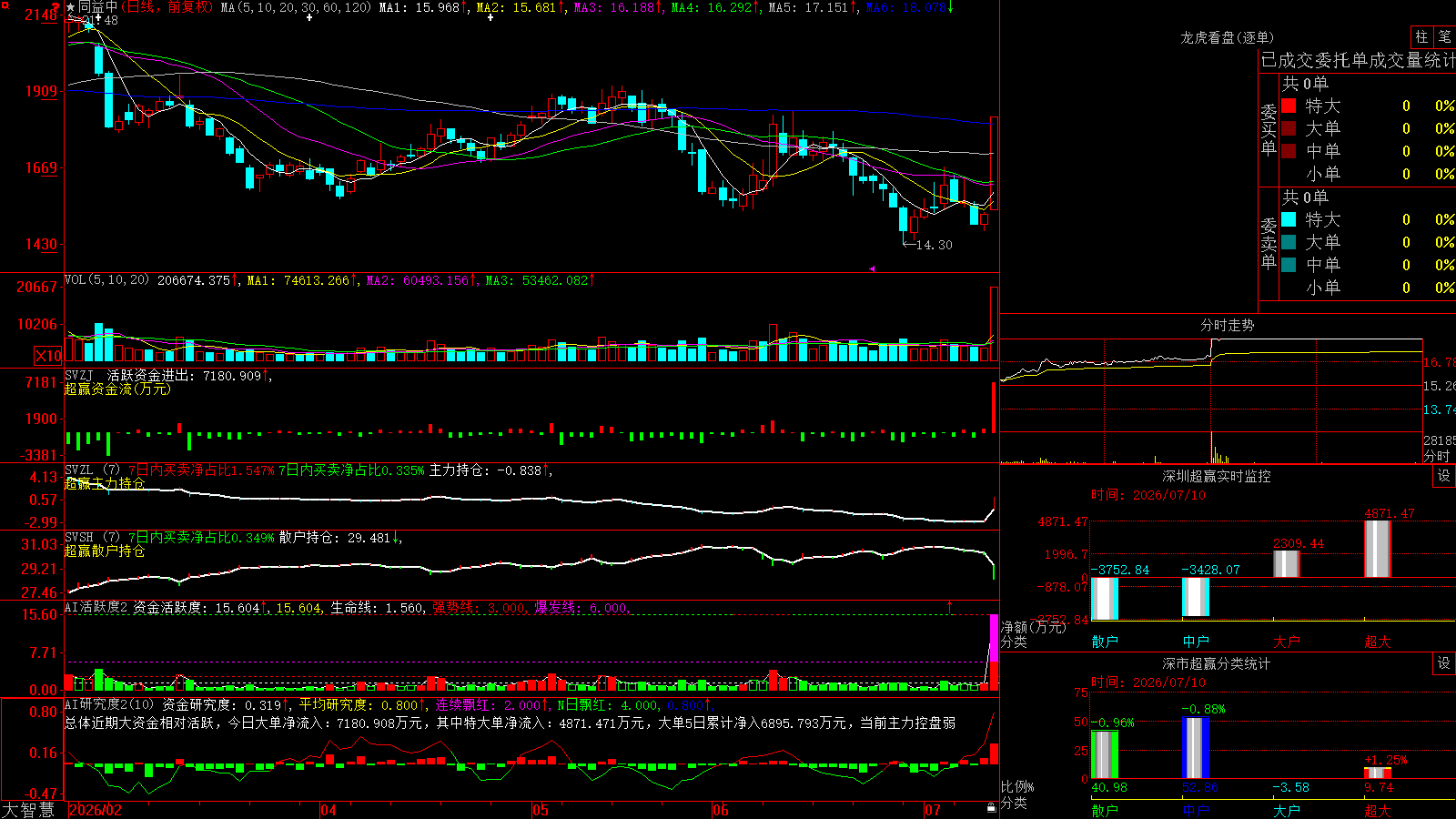Click the 已成交委托单成交量统计 header
This screenshot has height=819, width=1456.
pos(1358,60)
